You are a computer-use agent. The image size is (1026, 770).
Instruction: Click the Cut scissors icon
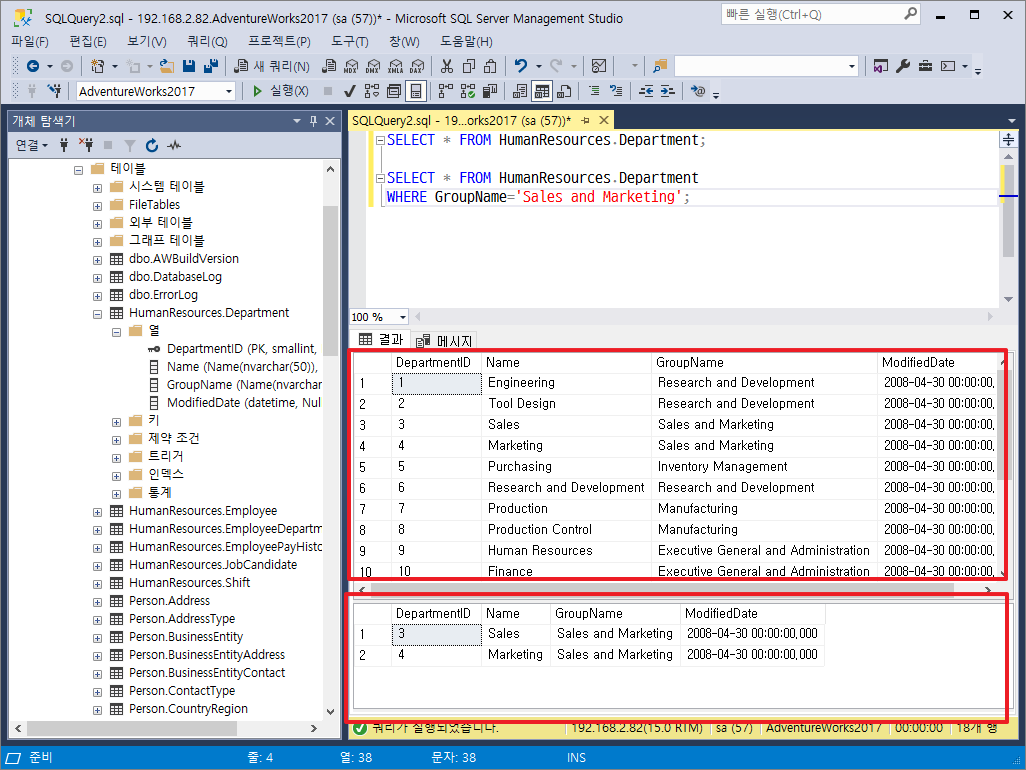click(447, 66)
